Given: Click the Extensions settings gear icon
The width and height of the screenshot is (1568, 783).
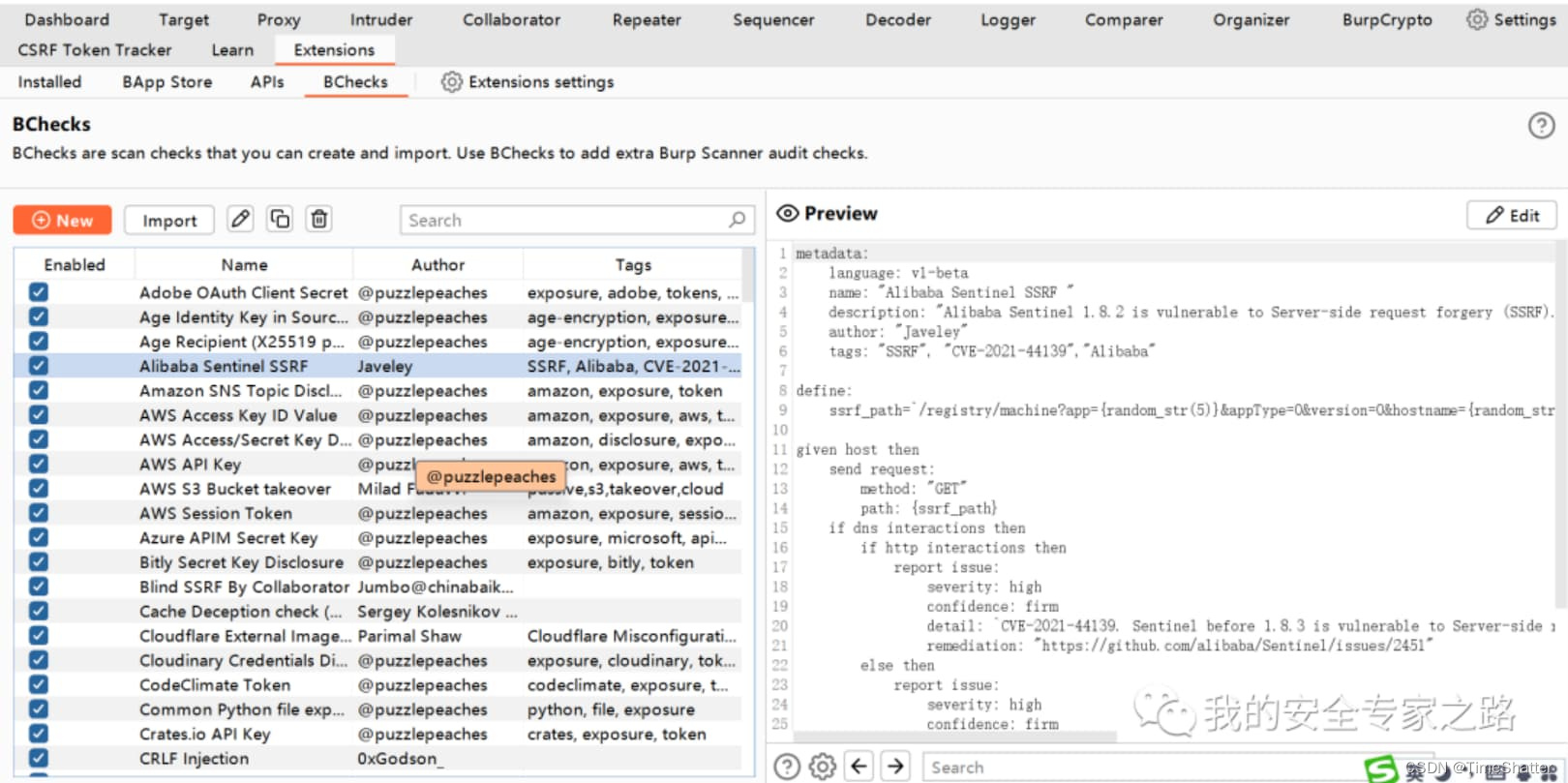Looking at the screenshot, I should click(451, 82).
